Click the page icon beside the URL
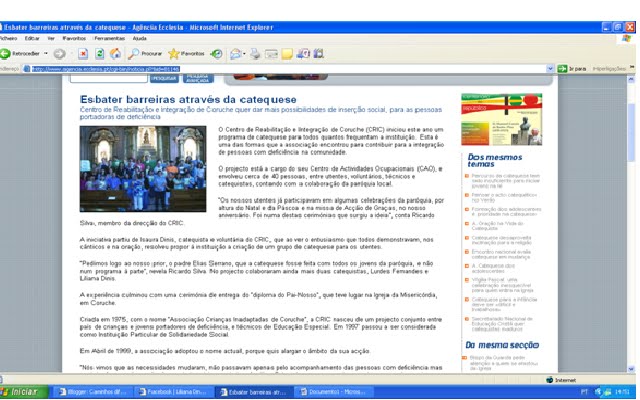The width and height of the screenshot is (640, 400). [x=27, y=69]
